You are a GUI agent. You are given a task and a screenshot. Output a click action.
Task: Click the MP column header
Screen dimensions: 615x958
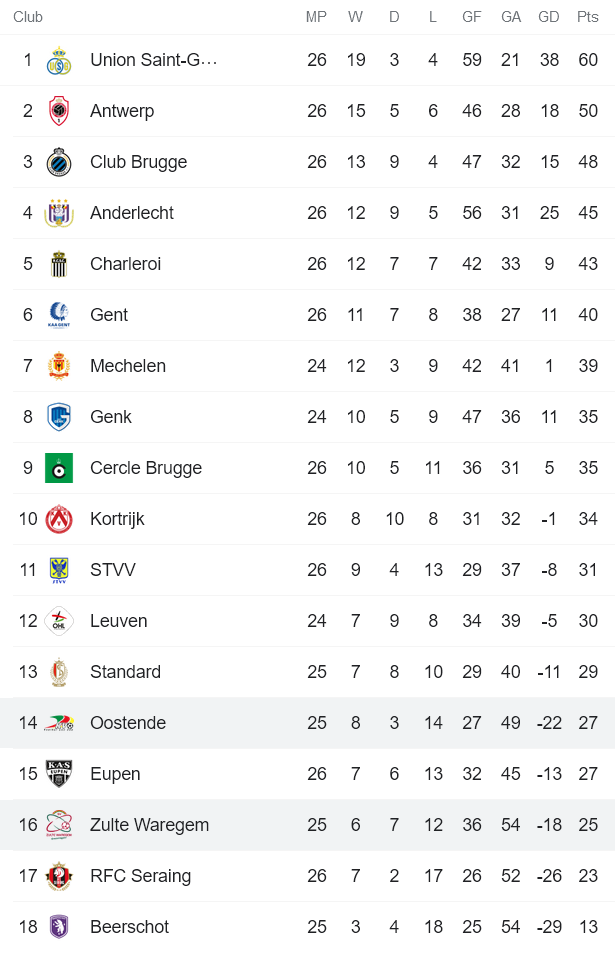pos(316,17)
